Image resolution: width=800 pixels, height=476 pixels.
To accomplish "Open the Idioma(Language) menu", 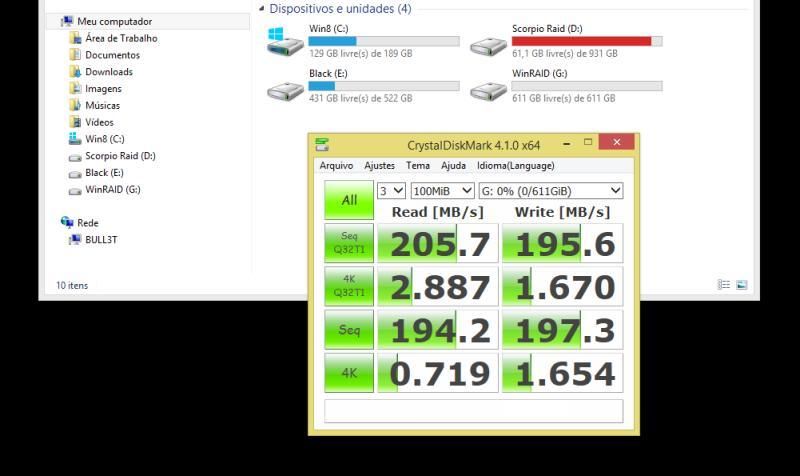I will pyautogui.click(x=515, y=165).
